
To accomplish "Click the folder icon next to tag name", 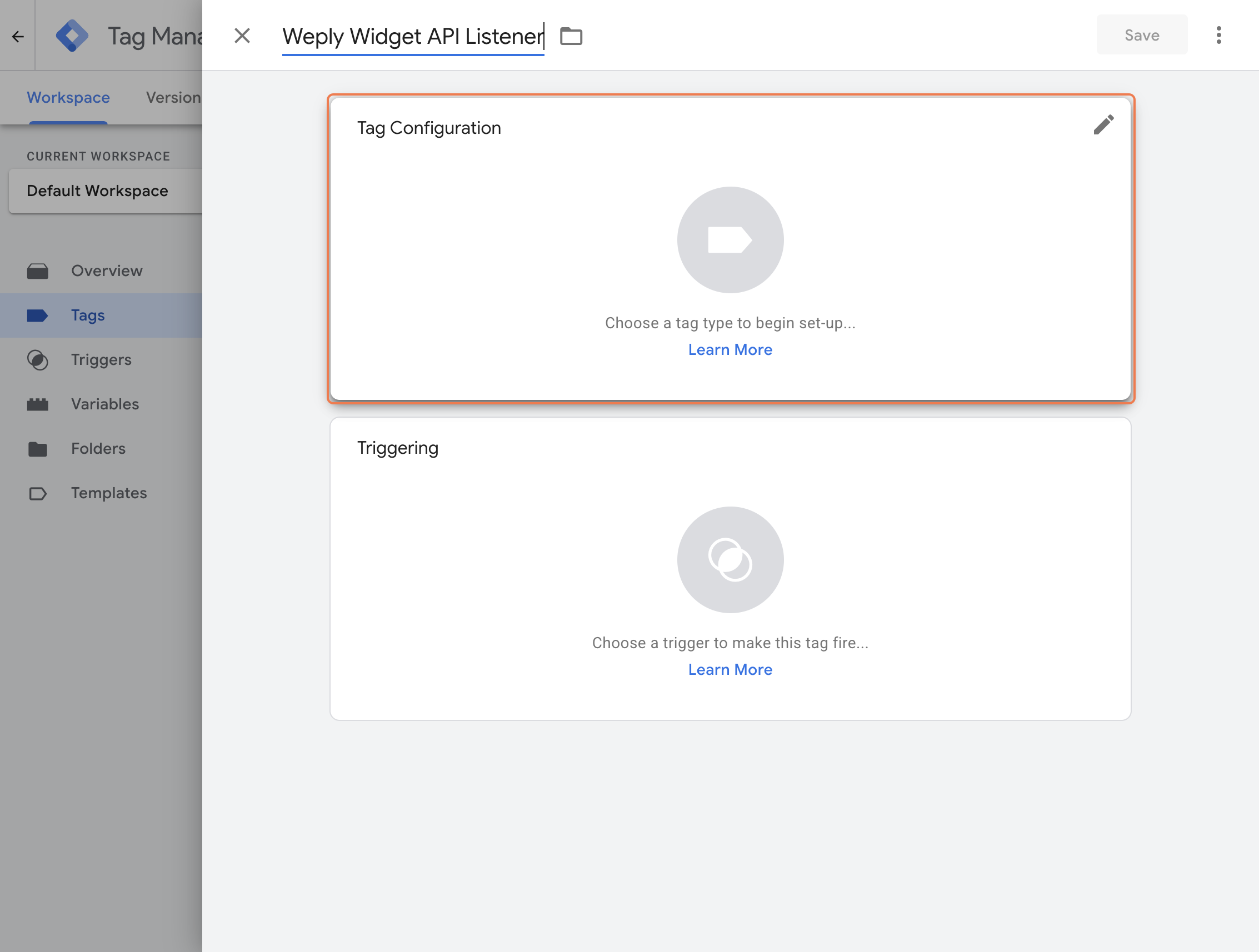I will pos(571,37).
